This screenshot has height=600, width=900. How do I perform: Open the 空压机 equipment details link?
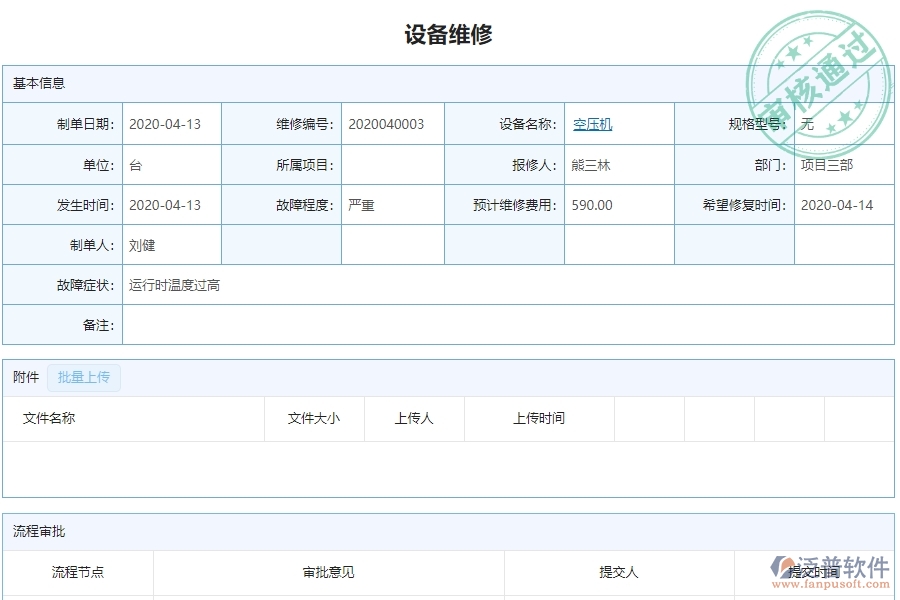591,124
